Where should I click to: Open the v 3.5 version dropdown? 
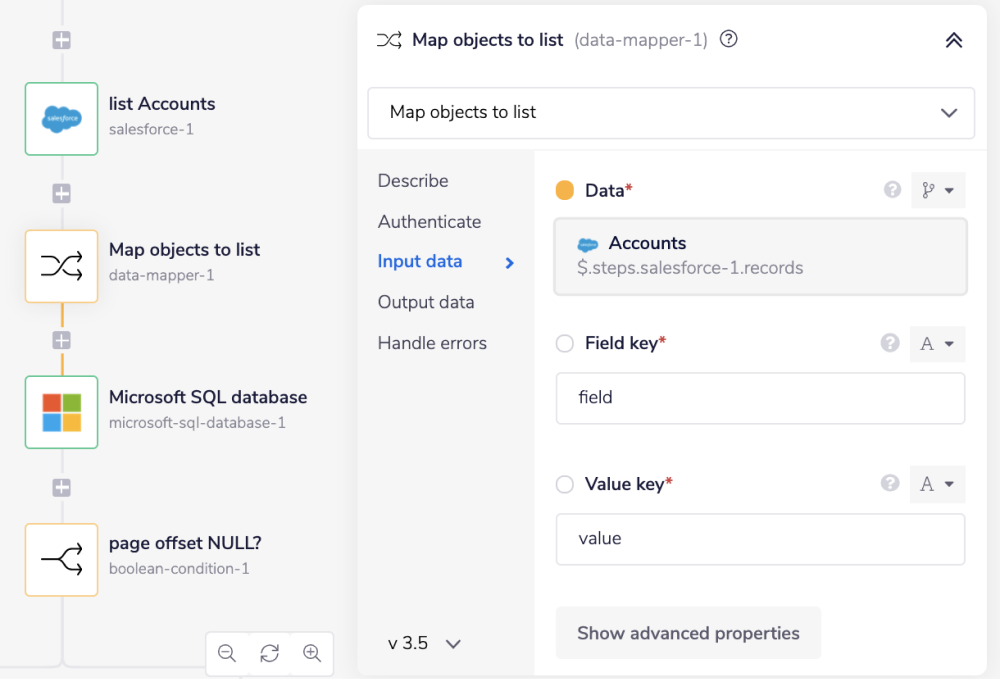click(x=424, y=643)
